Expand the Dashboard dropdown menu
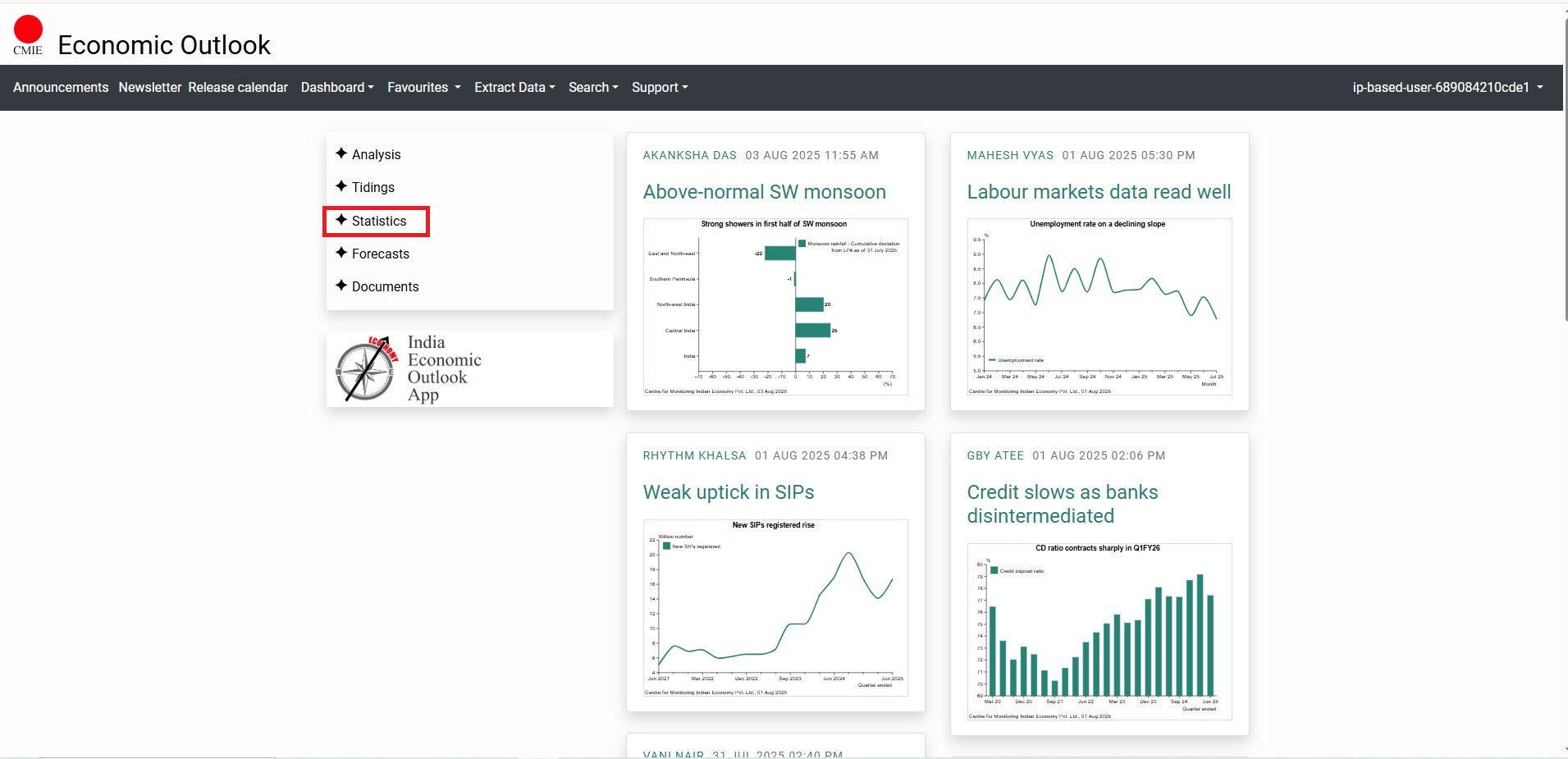Screen dimensions: 1568x759 coord(336,87)
